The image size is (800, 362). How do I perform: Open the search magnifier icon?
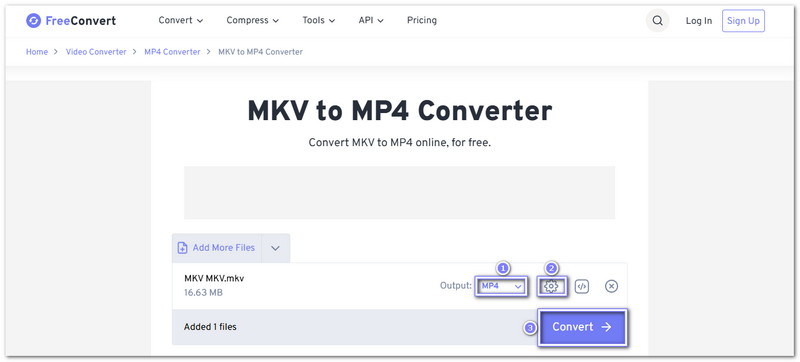[x=658, y=21]
